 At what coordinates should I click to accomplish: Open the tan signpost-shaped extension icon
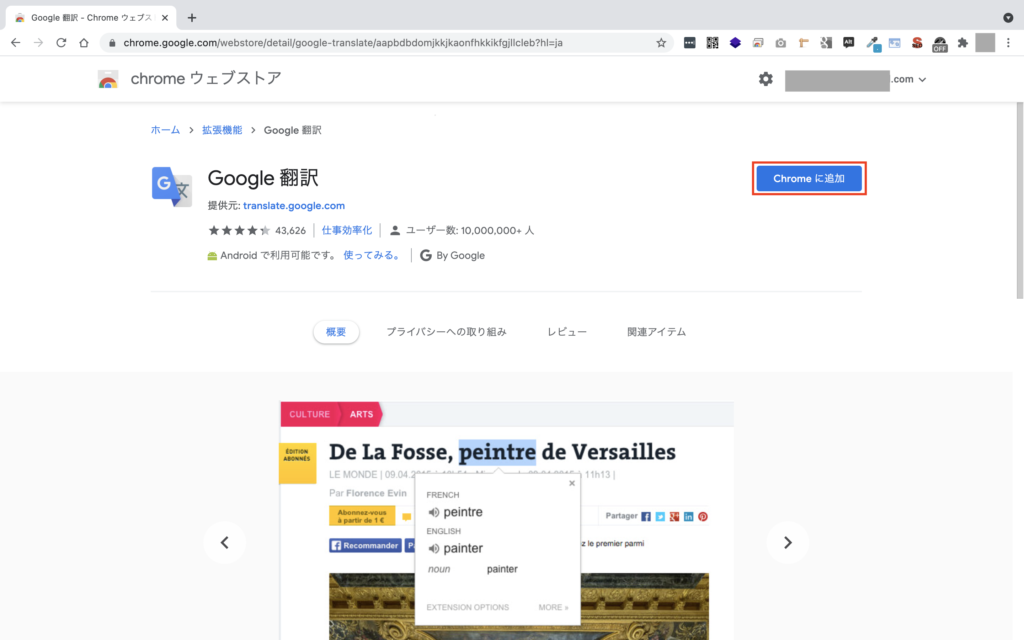(803, 42)
